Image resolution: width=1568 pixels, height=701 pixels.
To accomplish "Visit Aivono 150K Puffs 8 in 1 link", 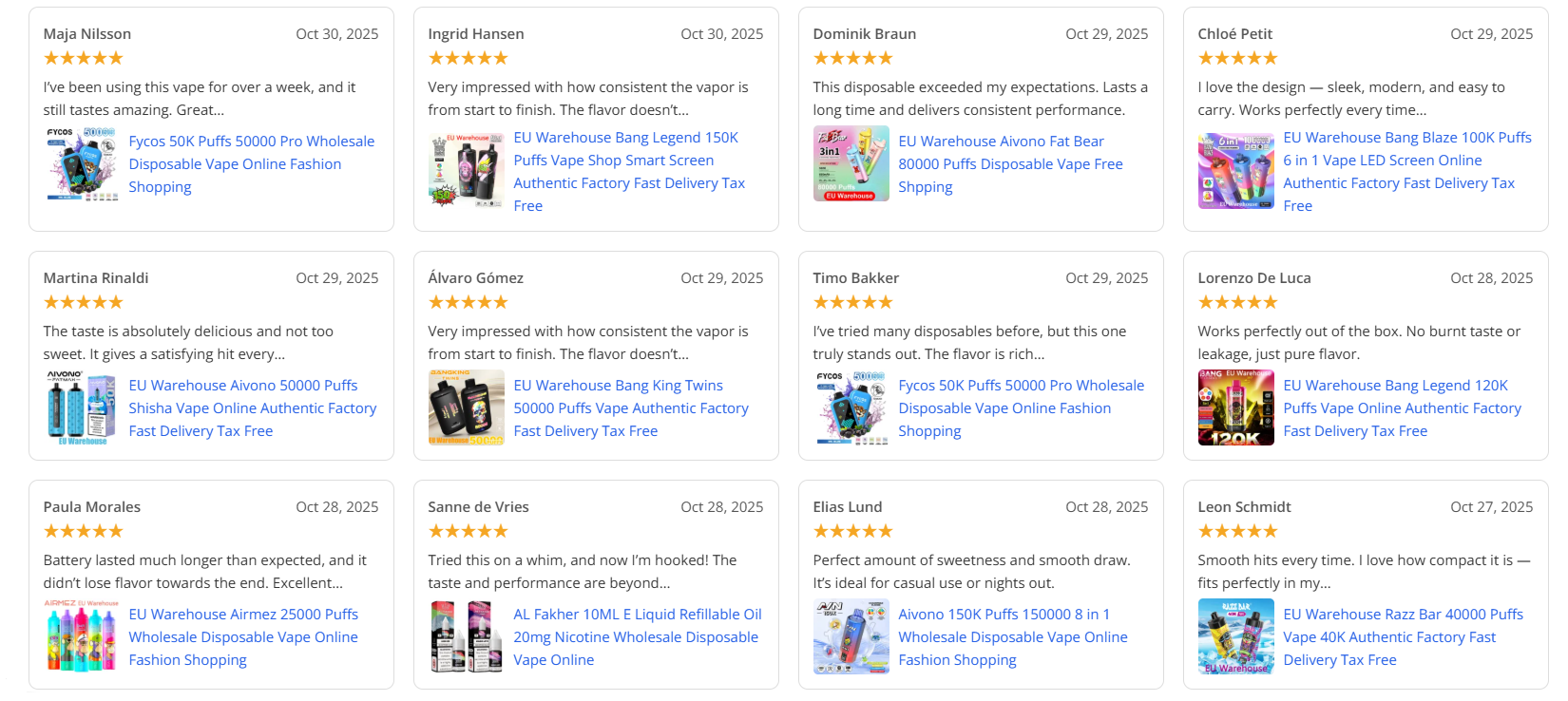I will coord(1012,636).
